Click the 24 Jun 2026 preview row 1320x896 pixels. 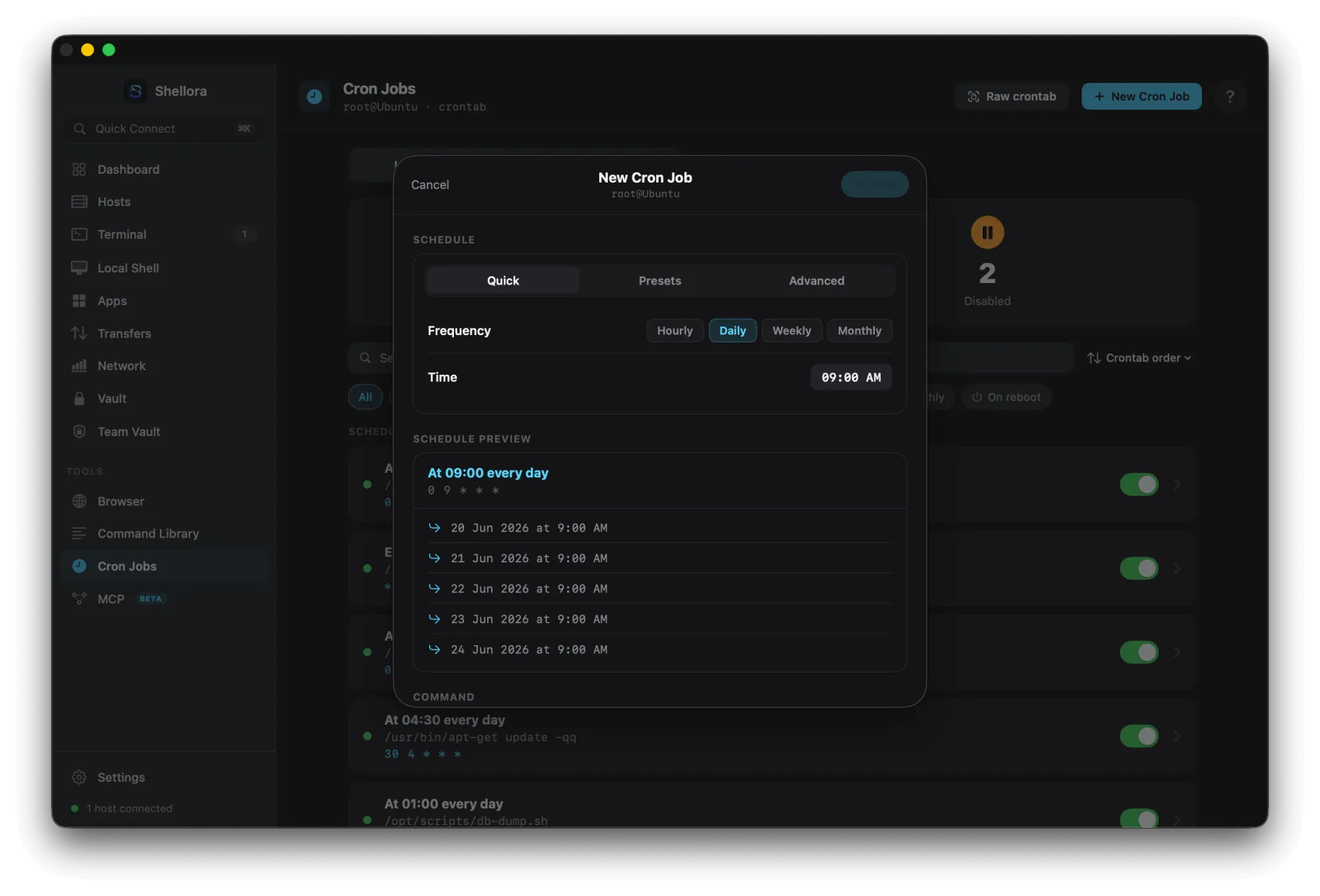point(659,650)
